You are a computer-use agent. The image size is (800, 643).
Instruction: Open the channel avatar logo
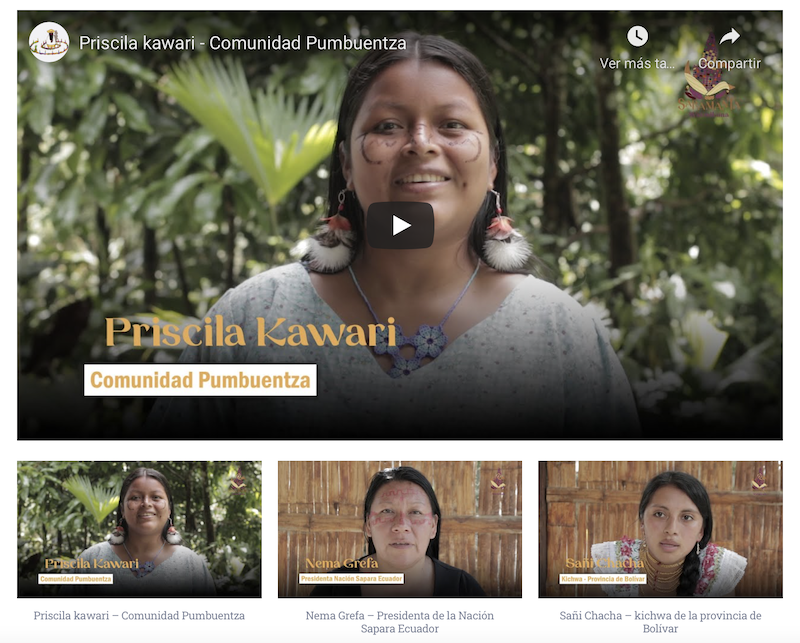49,42
